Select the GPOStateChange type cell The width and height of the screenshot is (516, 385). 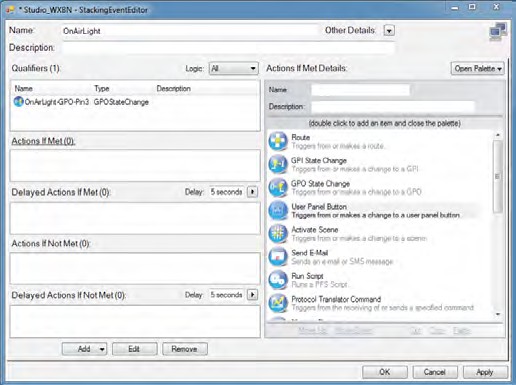tap(121, 102)
